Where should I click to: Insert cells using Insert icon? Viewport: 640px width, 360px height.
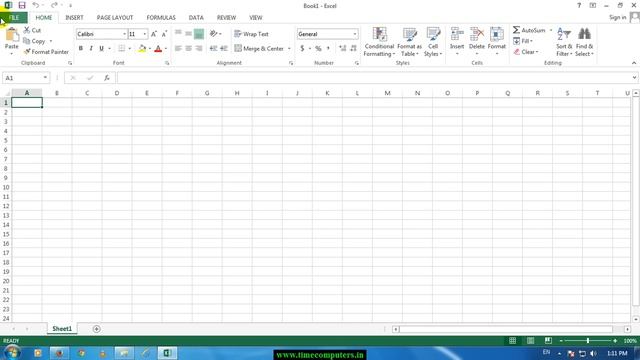(x=457, y=35)
